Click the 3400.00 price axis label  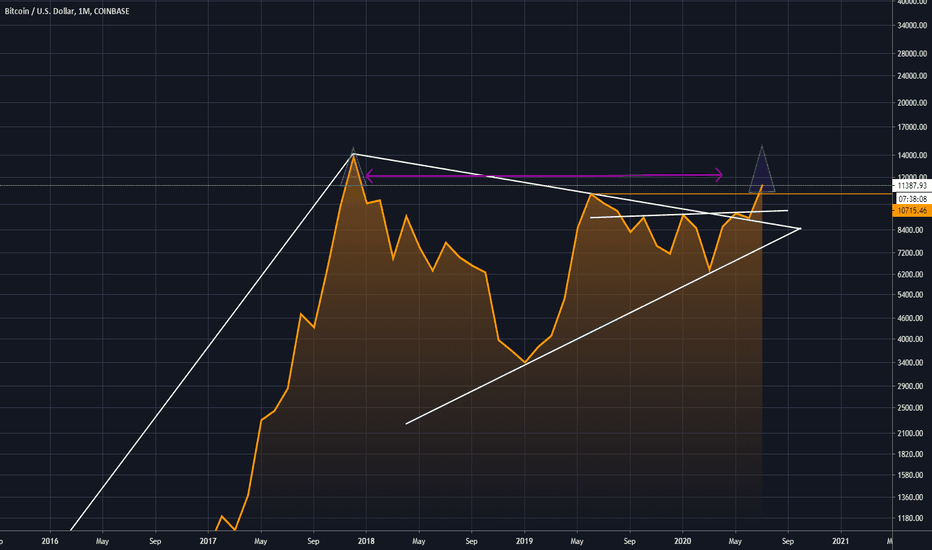point(911,363)
